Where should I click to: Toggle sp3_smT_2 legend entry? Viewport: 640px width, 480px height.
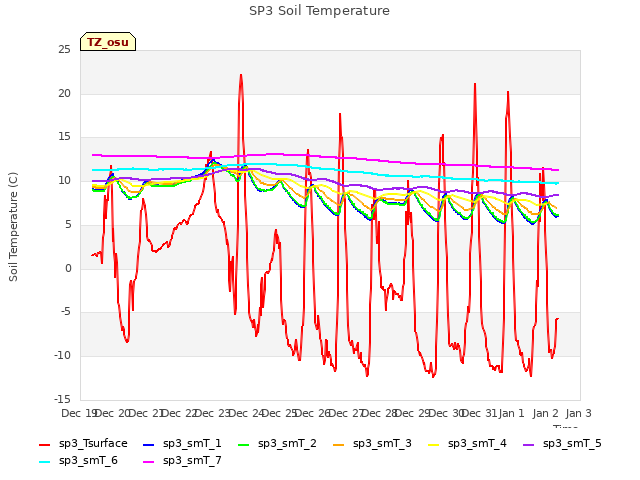(x=277, y=444)
